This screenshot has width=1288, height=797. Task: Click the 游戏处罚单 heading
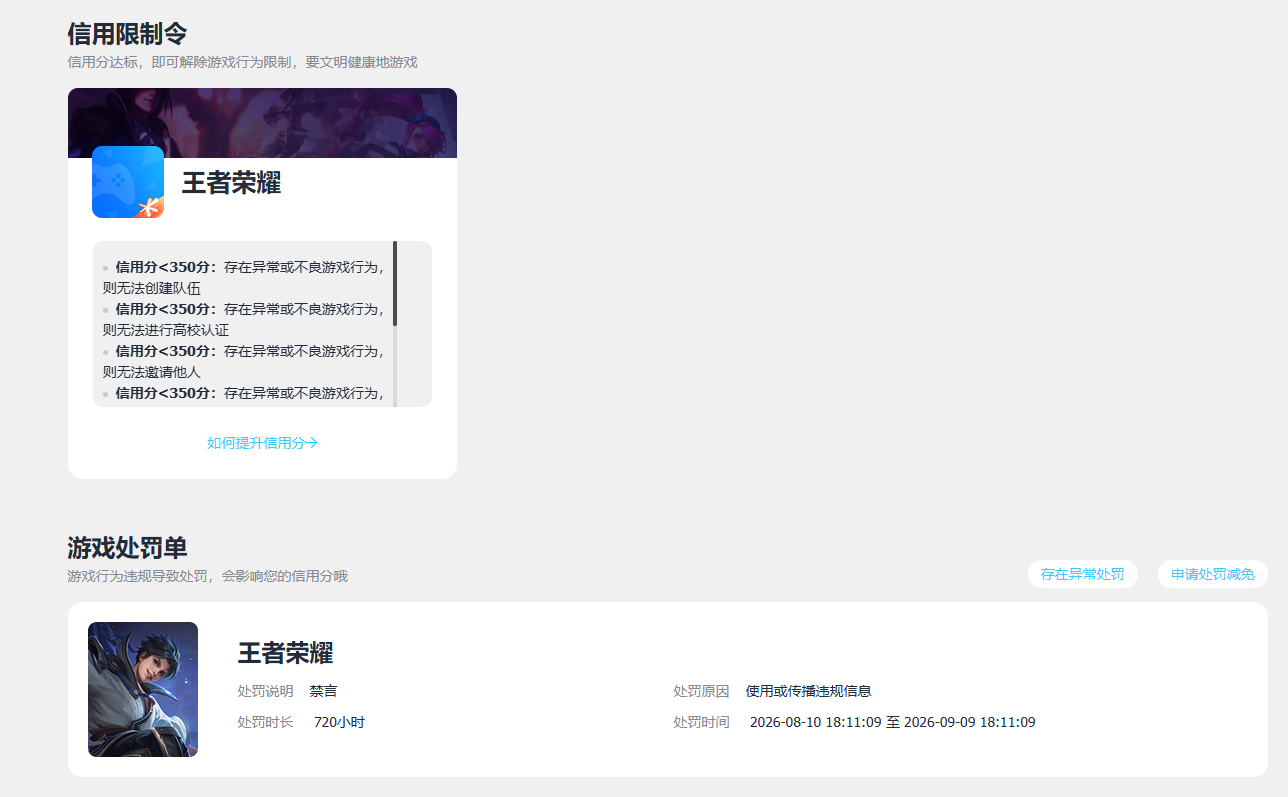127,548
